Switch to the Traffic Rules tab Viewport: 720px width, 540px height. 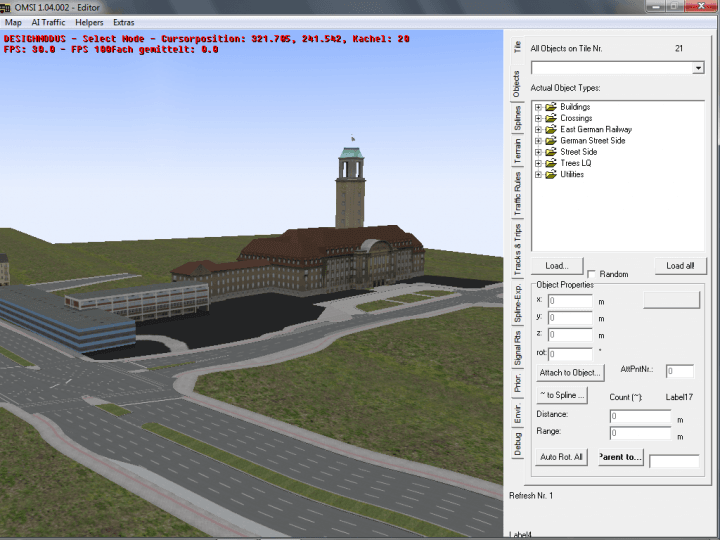517,195
